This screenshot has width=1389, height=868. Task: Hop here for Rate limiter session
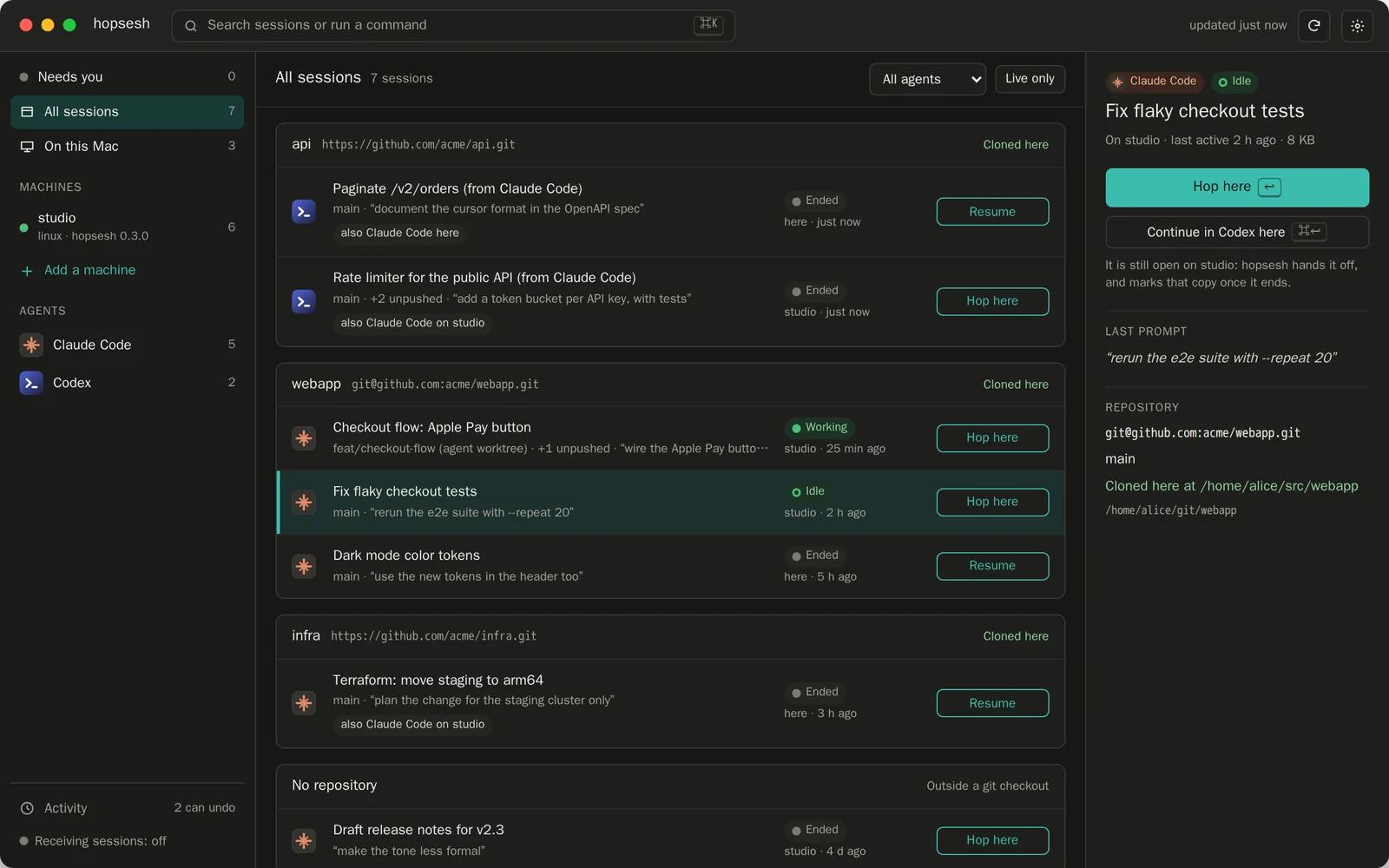tap(992, 301)
